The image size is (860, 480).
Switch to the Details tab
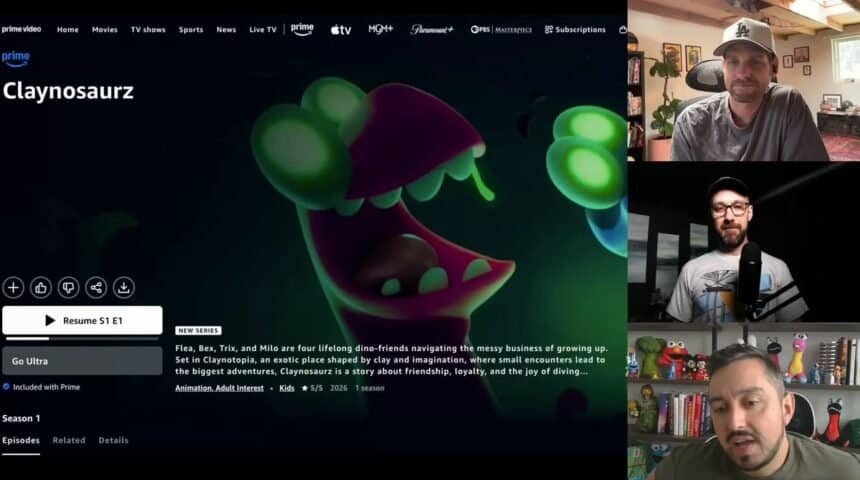click(114, 441)
